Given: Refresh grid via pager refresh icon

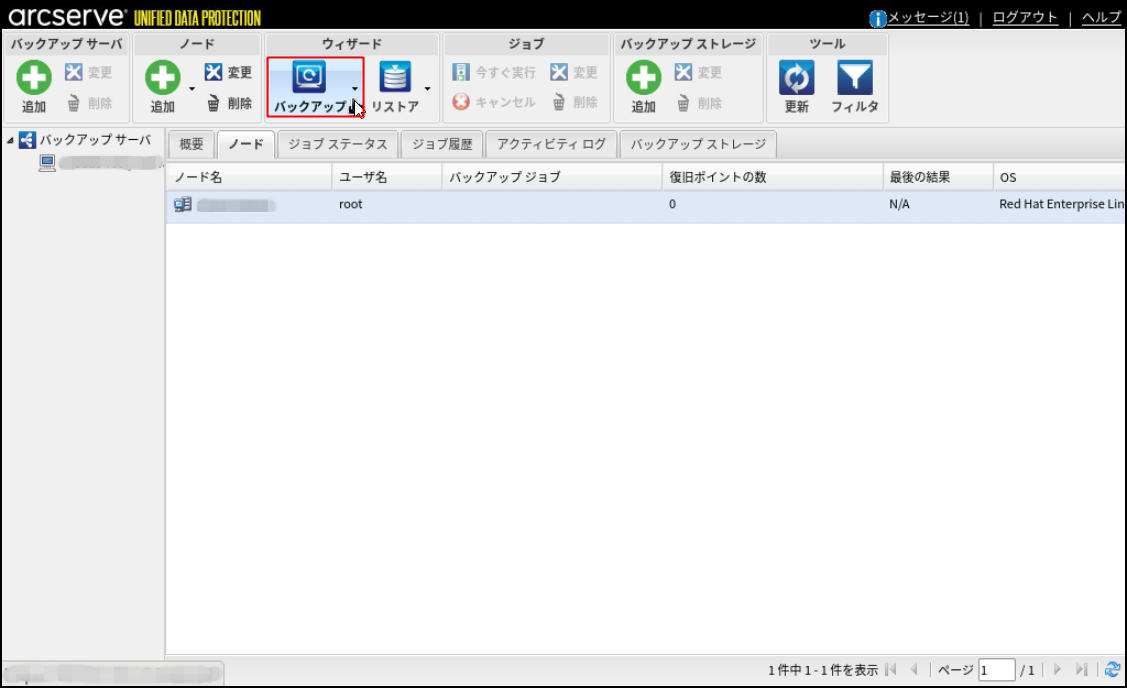Looking at the screenshot, I should 1113,669.
